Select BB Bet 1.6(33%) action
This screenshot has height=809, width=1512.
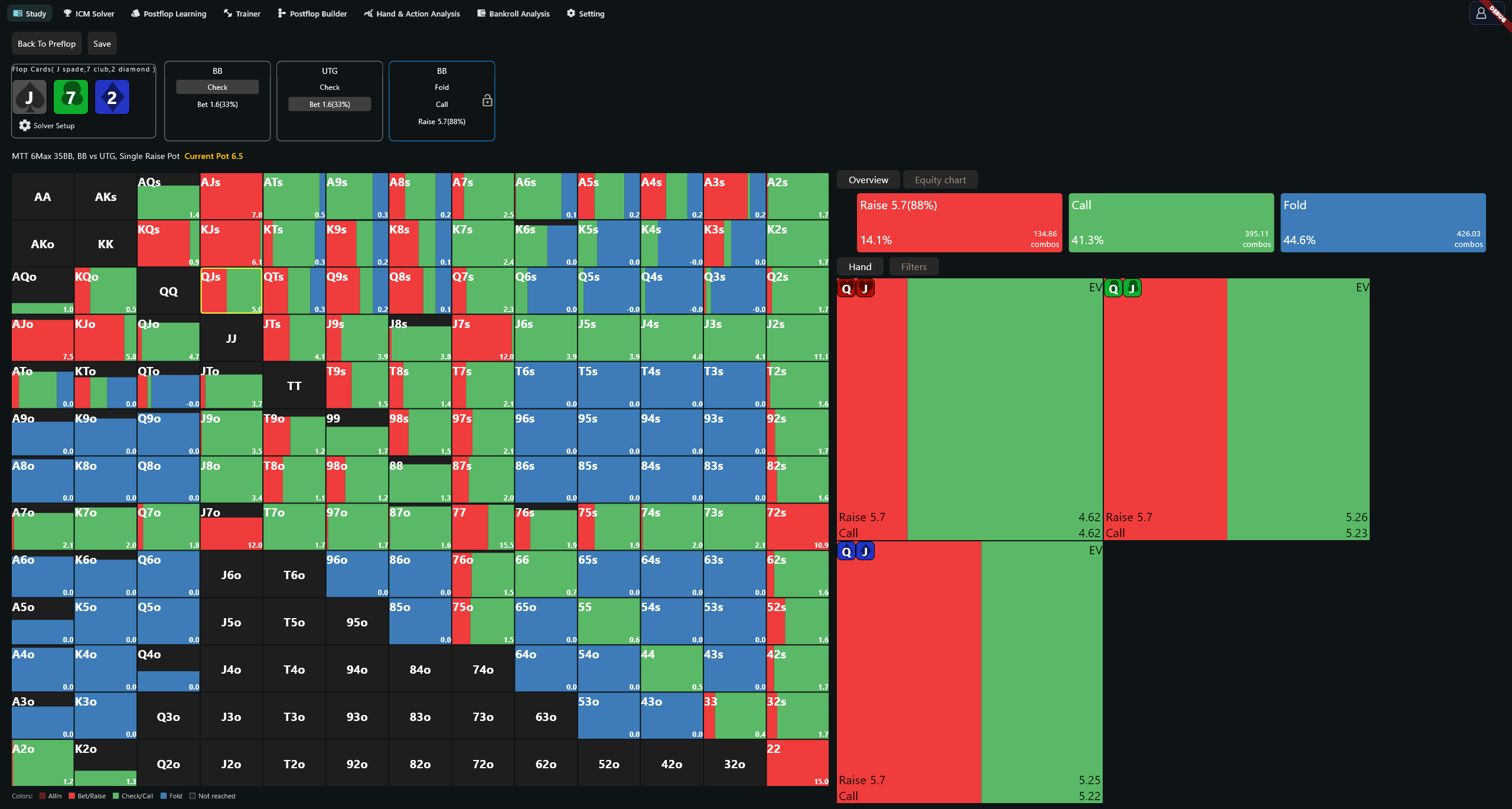coord(217,105)
